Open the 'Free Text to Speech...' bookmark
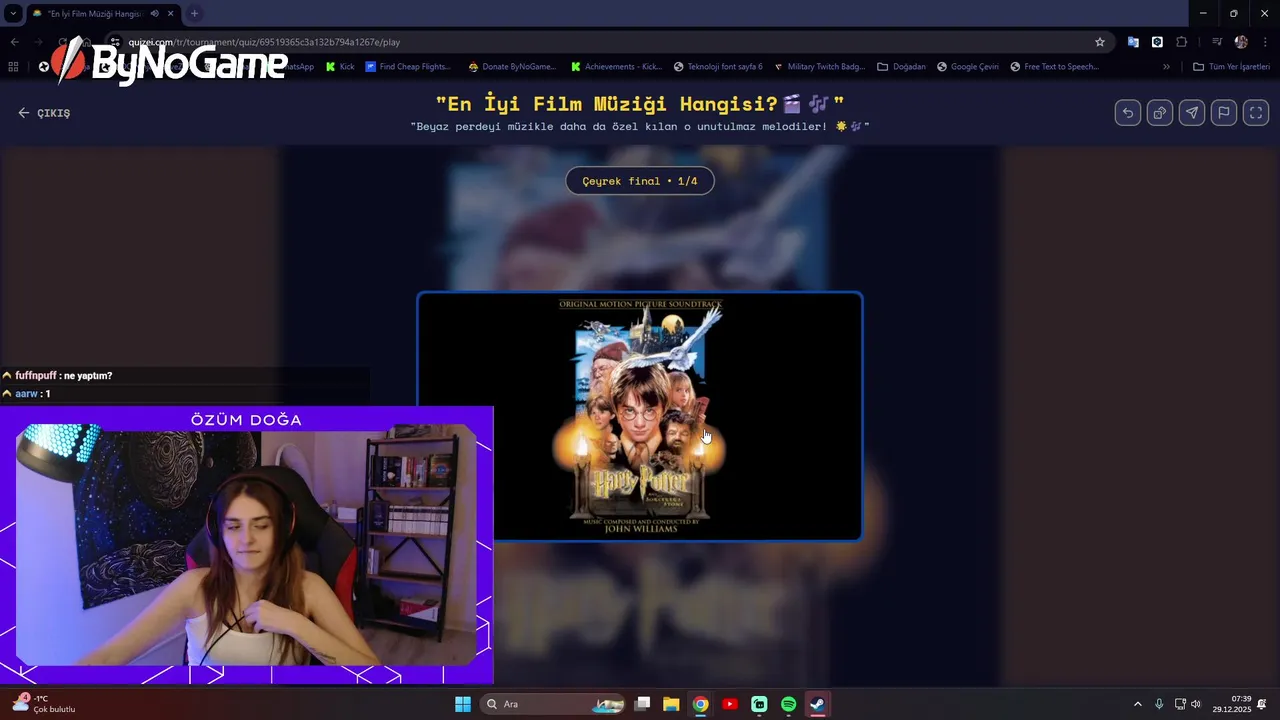This screenshot has width=1280, height=720. click(1055, 67)
